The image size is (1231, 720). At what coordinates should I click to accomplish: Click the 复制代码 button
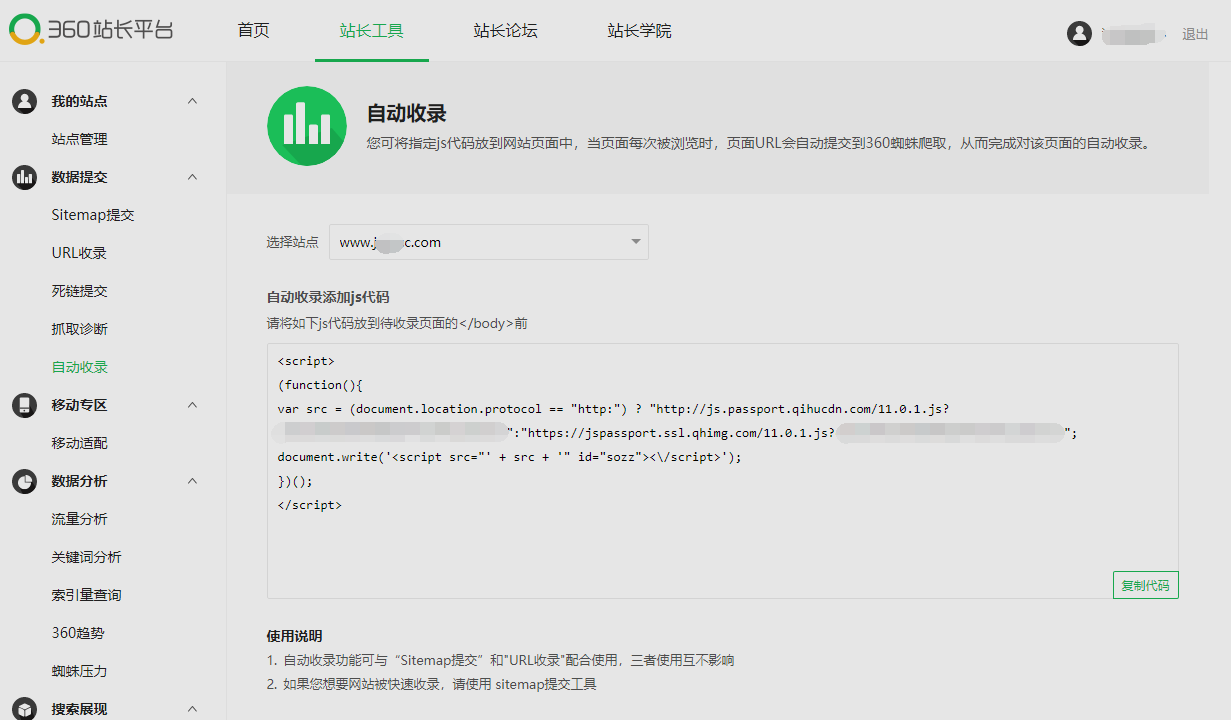[x=1146, y=585]
